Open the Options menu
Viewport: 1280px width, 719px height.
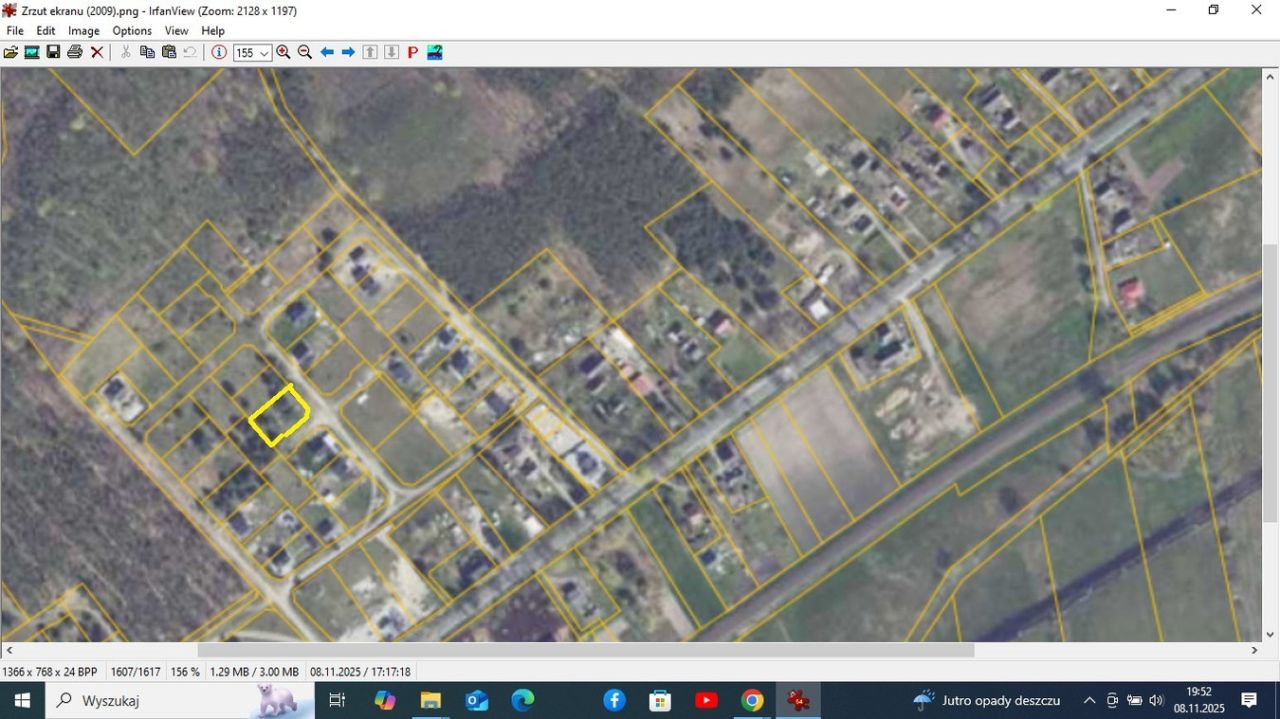132,31
